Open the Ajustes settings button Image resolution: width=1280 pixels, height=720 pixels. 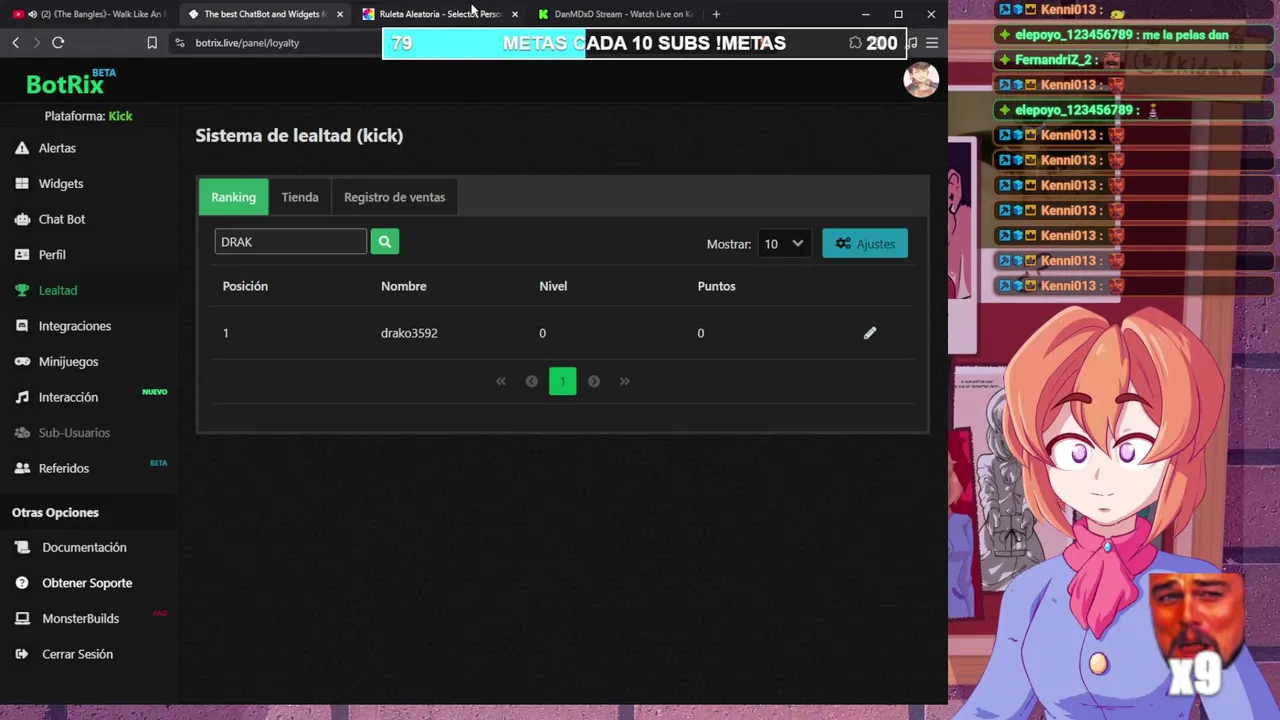coord(865,243)
